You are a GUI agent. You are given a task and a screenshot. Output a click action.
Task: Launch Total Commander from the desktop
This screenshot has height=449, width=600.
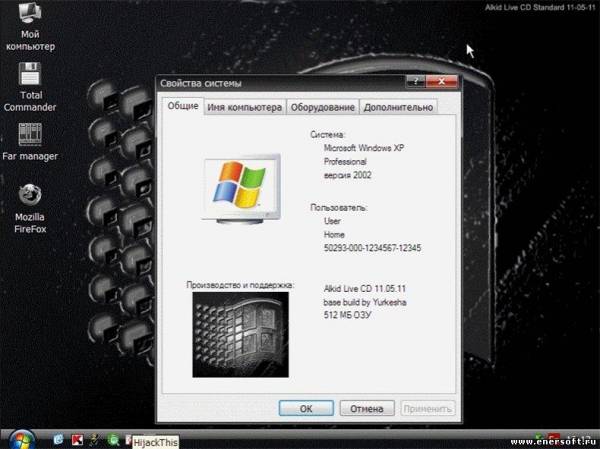[30, 87]
